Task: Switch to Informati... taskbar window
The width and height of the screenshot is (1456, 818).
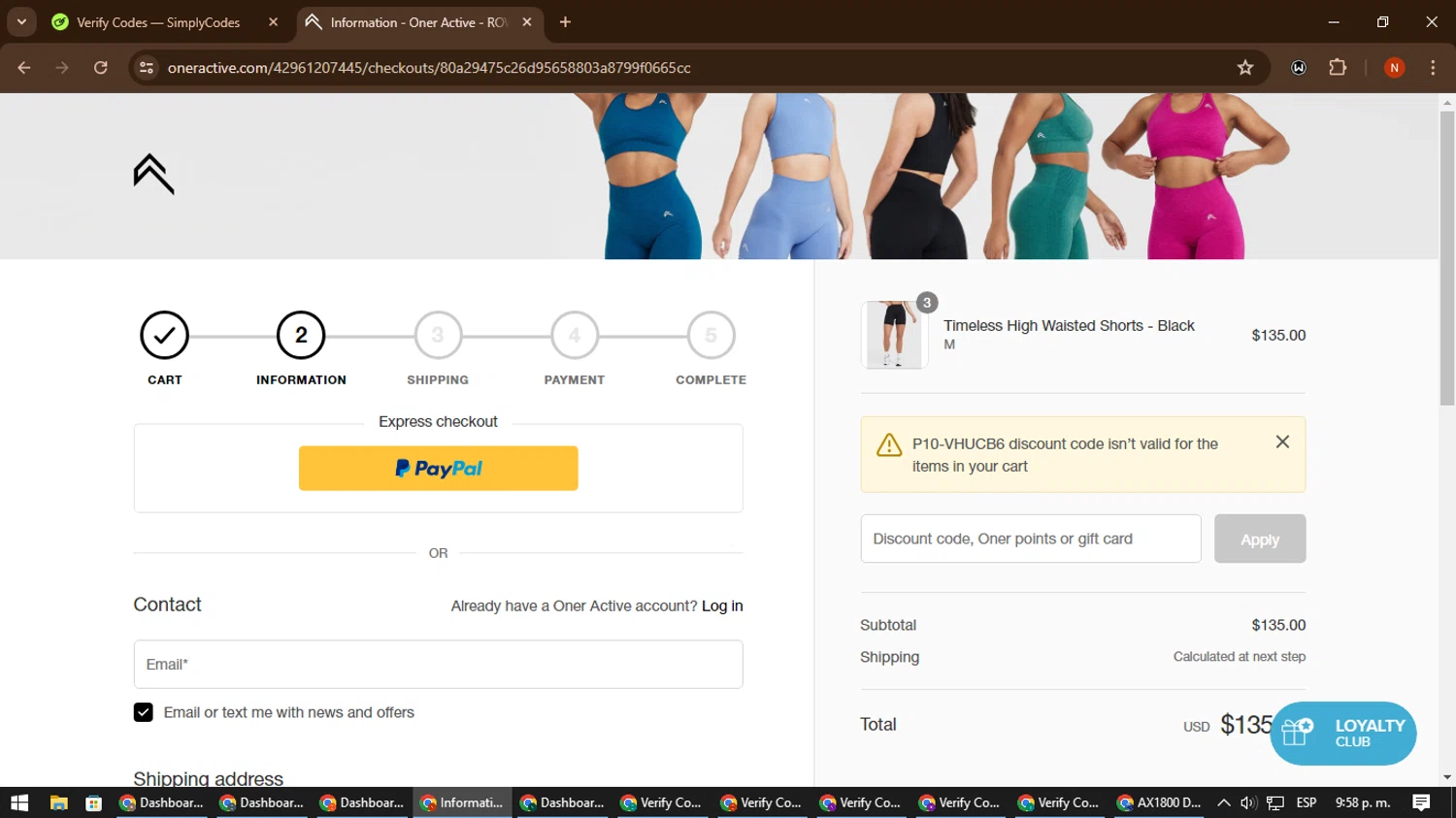Action: point(462,803)
